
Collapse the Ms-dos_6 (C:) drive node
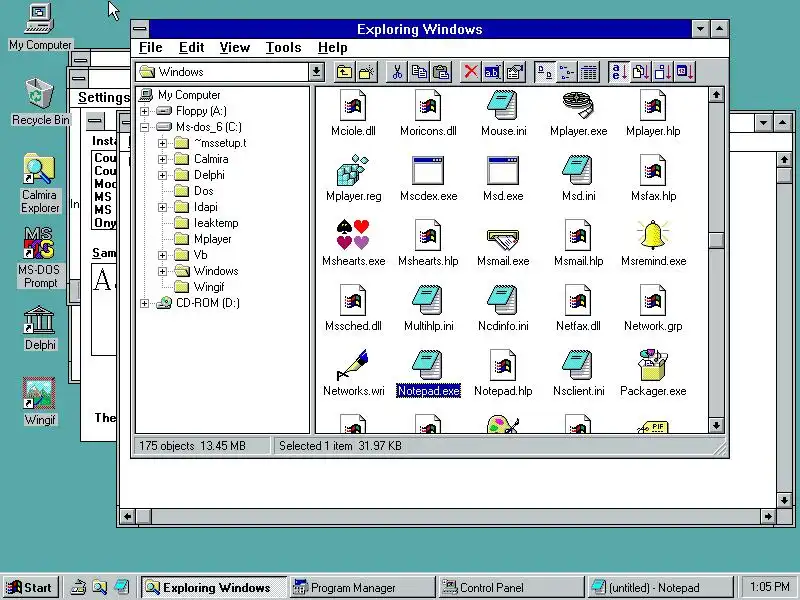144,127
